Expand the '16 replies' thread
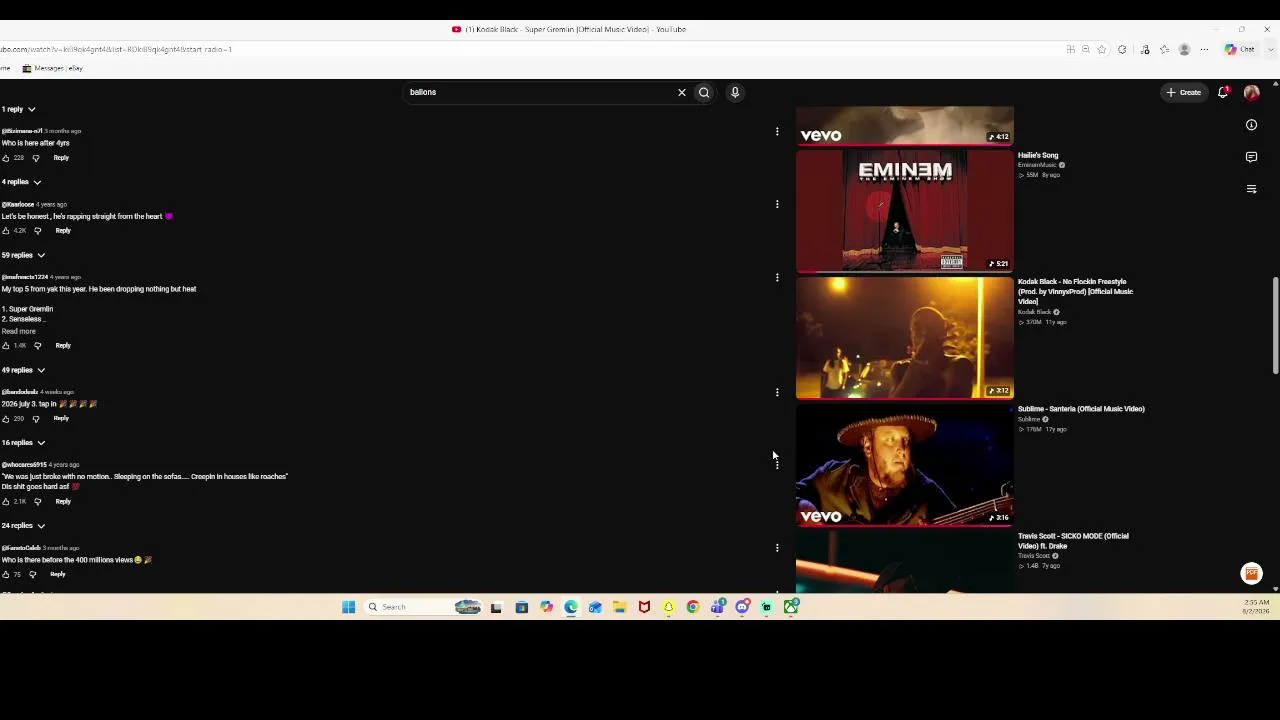Image resolution: width=1280 pixels, height=720 pixels. pos(23,442)
